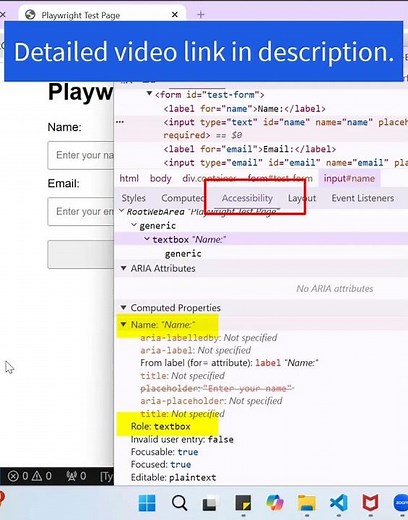Viewport: 408px width, 520px height.
Task: Click the Name input field on the page
Action: [x=81, y=155]
